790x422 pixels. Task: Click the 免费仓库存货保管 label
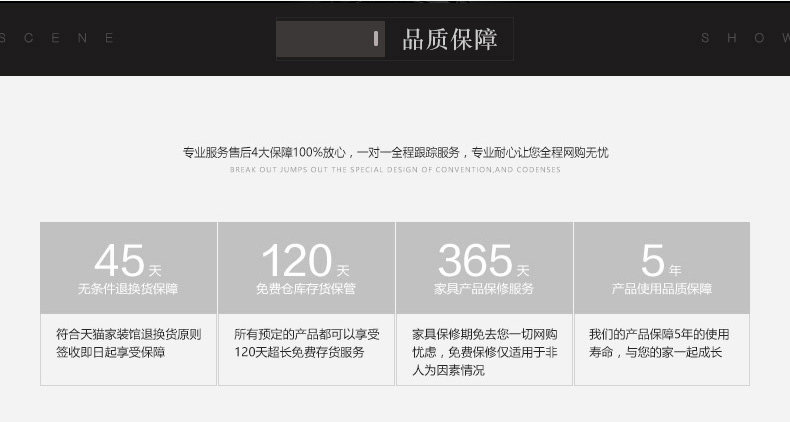[x=306, y=289]
